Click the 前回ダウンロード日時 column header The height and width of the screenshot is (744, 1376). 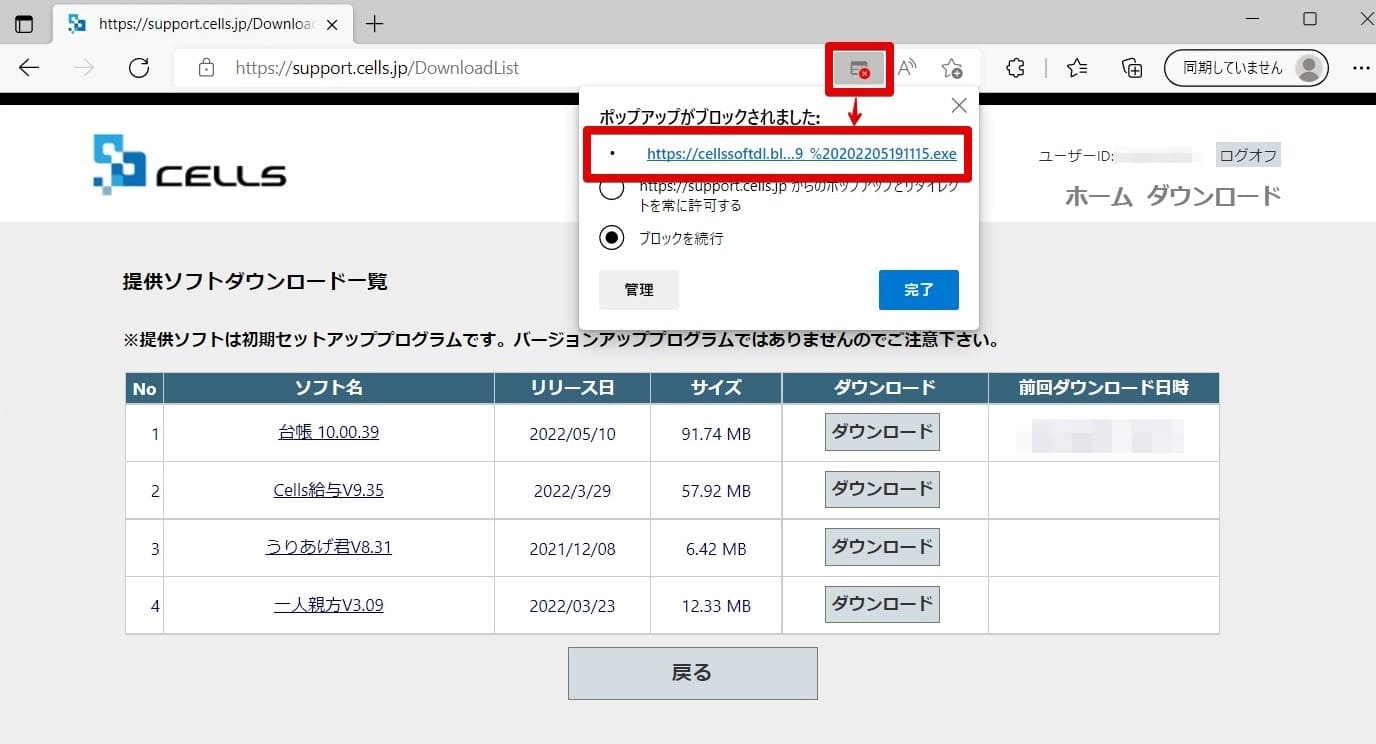[x=1103, y=388]
